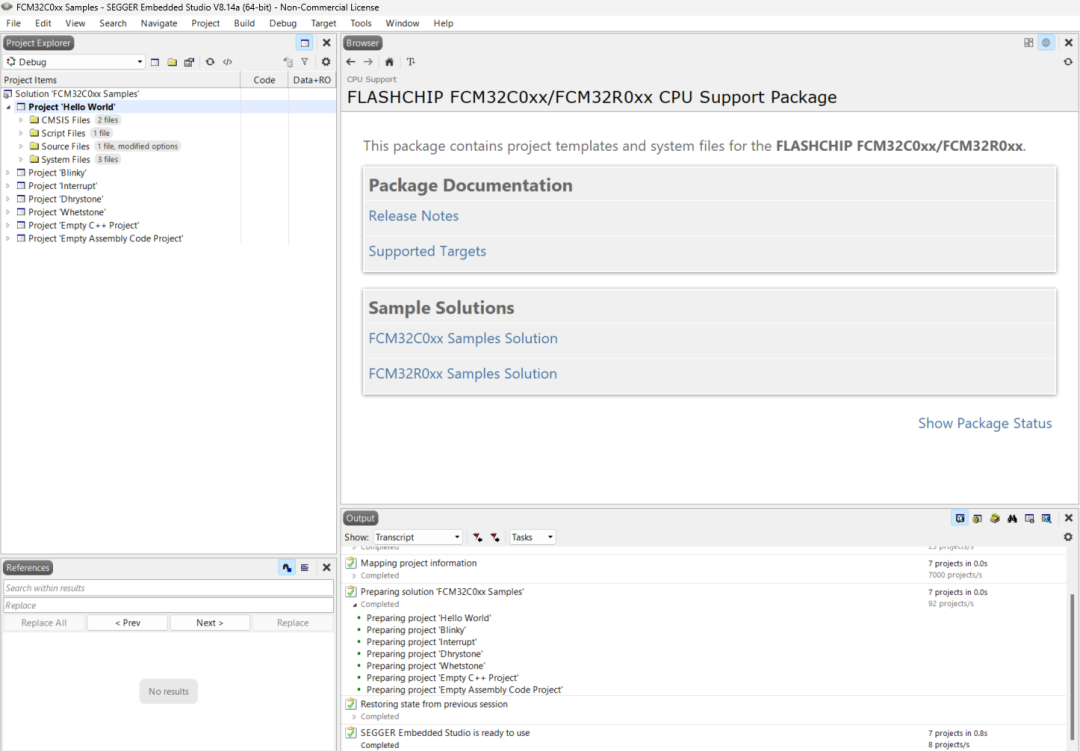Click the binoculars icon in Output panel
Viewport: 1080px width, 751px height.
click(x=1012, y=518)
